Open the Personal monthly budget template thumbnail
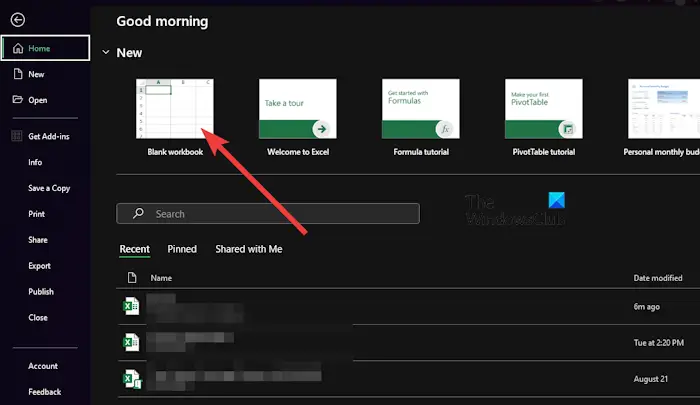 [x=664, y=109]
